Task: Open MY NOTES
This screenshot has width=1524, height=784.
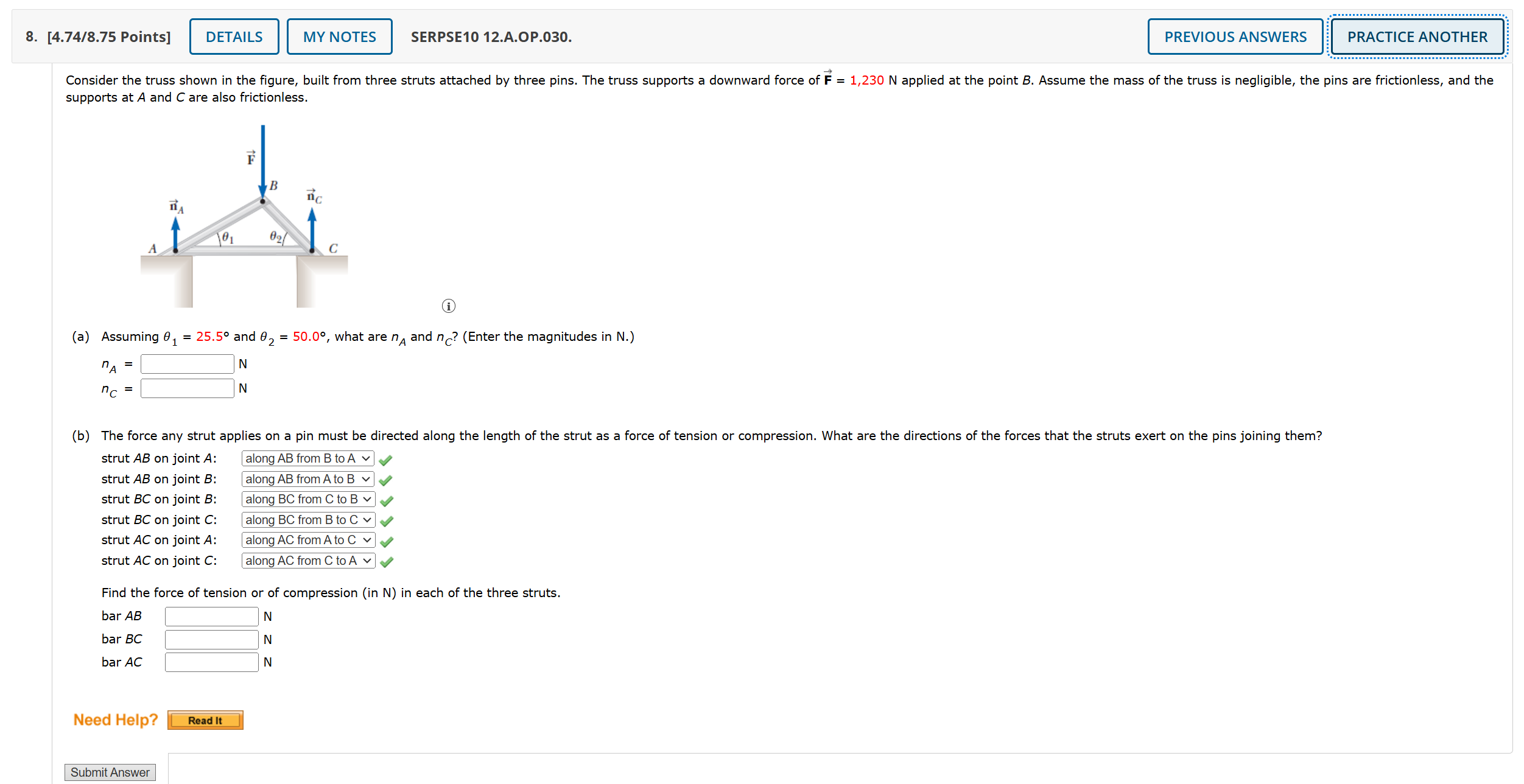Action: tap(339, 37)
